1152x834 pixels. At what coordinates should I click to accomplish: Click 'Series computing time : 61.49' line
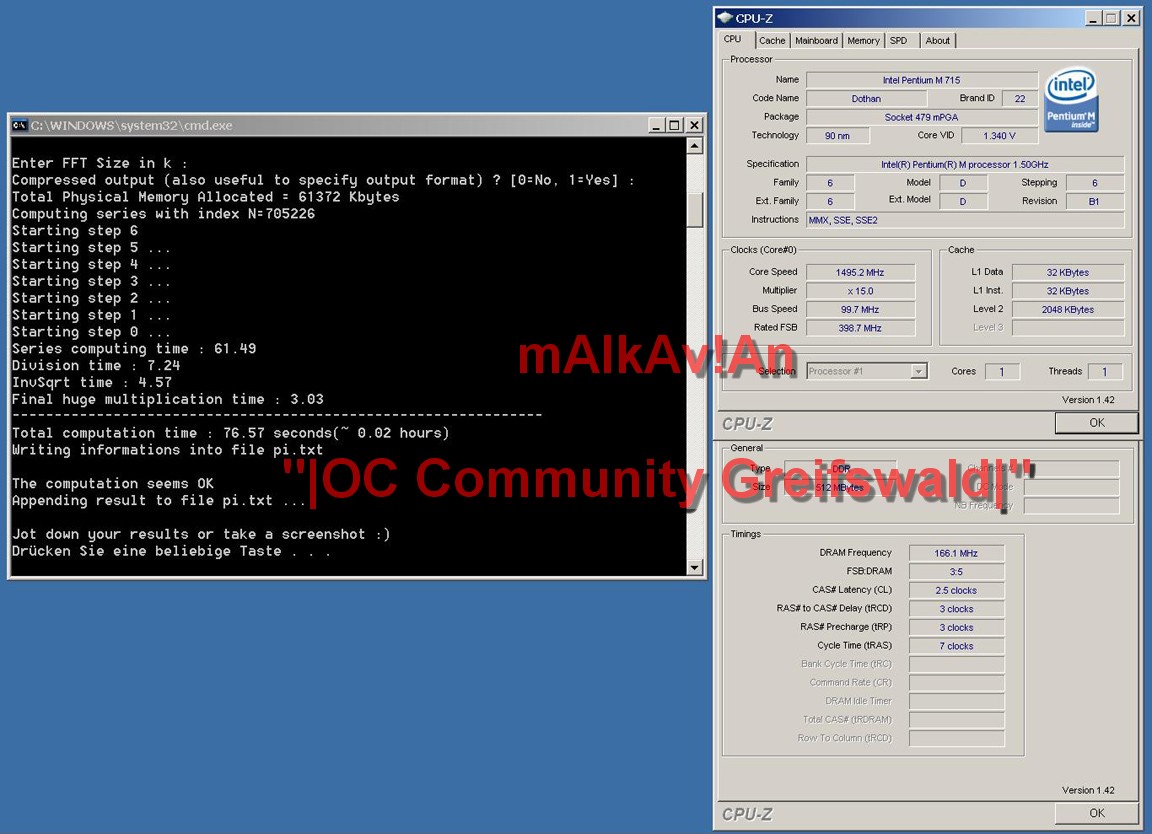point(134,348)
